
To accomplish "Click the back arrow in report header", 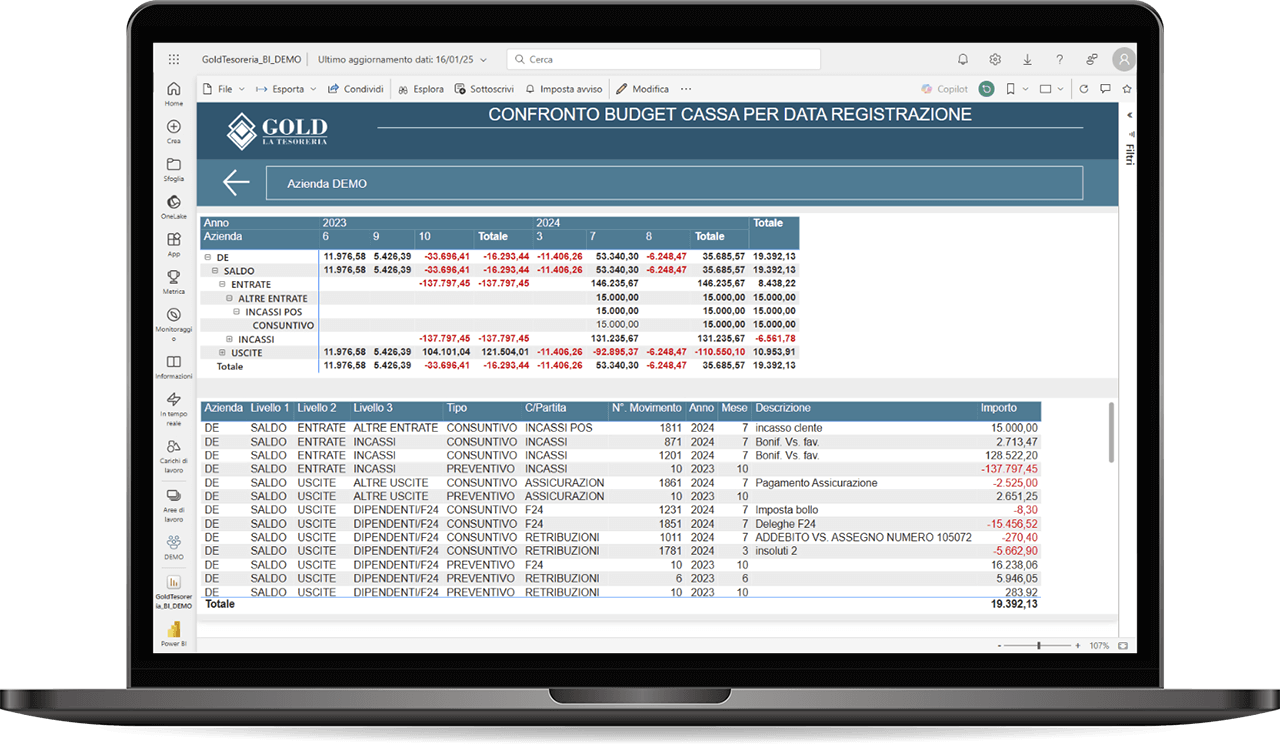I will click(x=236, y=183).
